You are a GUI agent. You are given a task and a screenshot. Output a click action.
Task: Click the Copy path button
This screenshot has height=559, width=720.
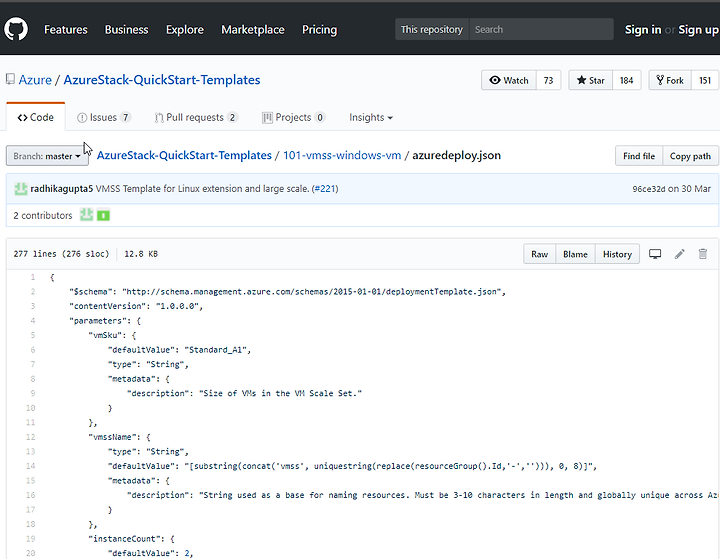coord(690,156)
